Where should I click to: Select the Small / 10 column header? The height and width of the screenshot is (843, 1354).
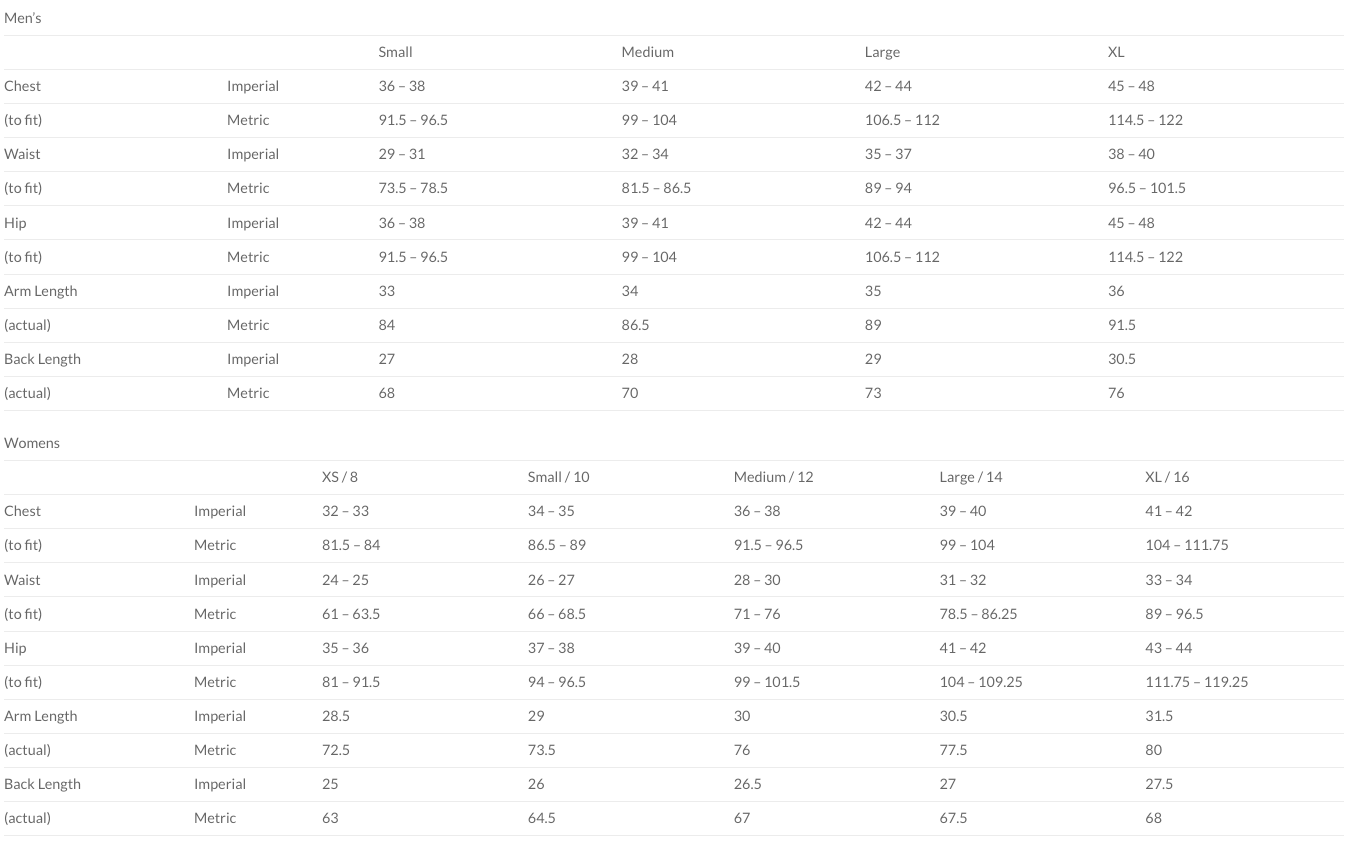(x=558, y=477)
